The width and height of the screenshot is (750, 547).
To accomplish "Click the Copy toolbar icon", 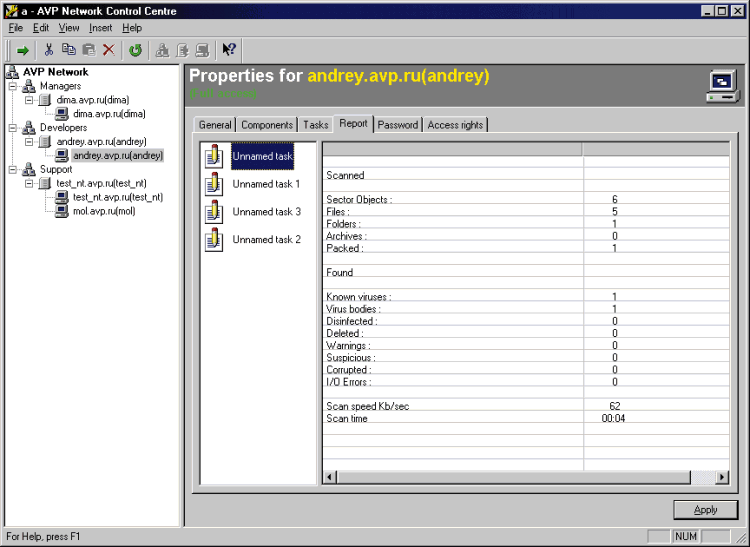I will 69,49.
